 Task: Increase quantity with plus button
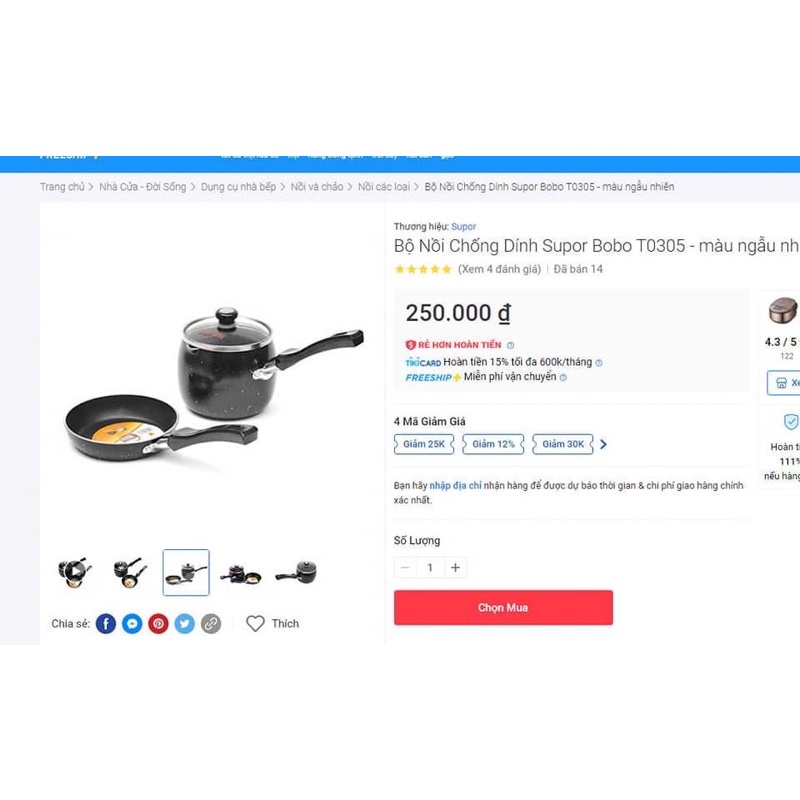[456, 567]
